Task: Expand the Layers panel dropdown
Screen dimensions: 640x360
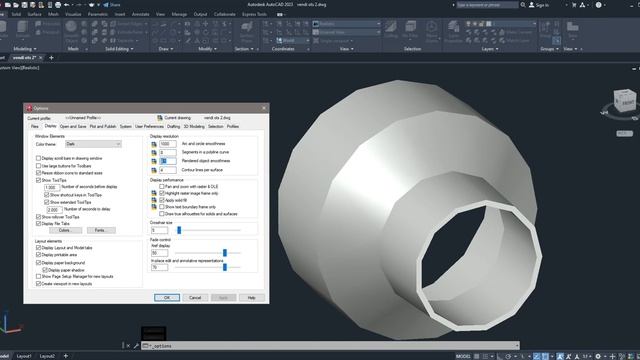Action: [x=490, y=49]
